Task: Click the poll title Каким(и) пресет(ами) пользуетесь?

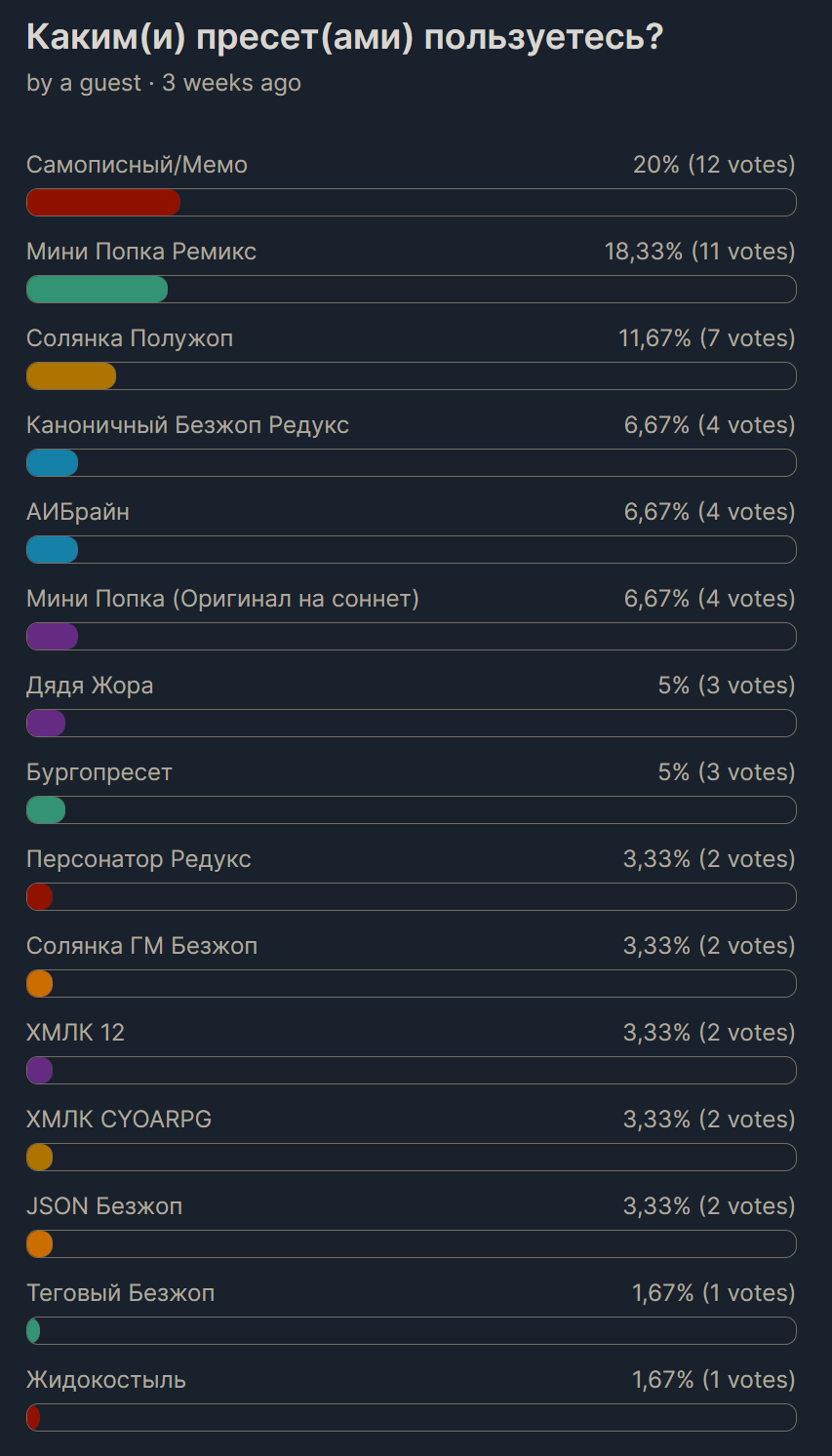Action: [x=344, y=37]
